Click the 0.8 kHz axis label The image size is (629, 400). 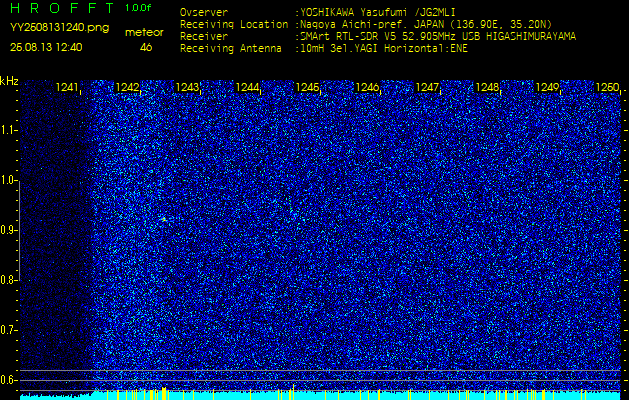tap(8, 280)
